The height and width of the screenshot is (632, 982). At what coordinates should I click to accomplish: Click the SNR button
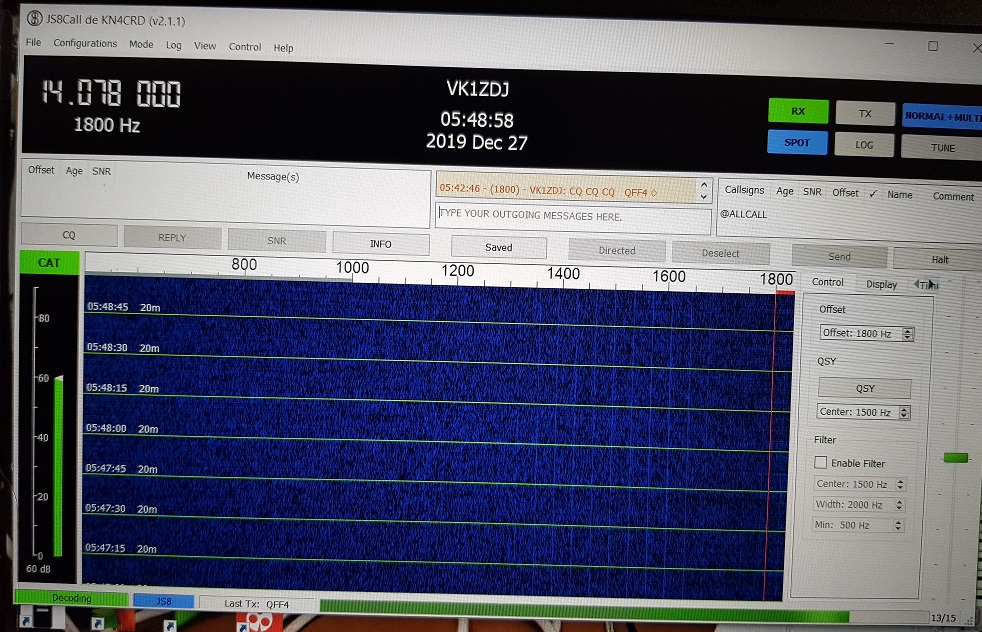pos(277,241)
